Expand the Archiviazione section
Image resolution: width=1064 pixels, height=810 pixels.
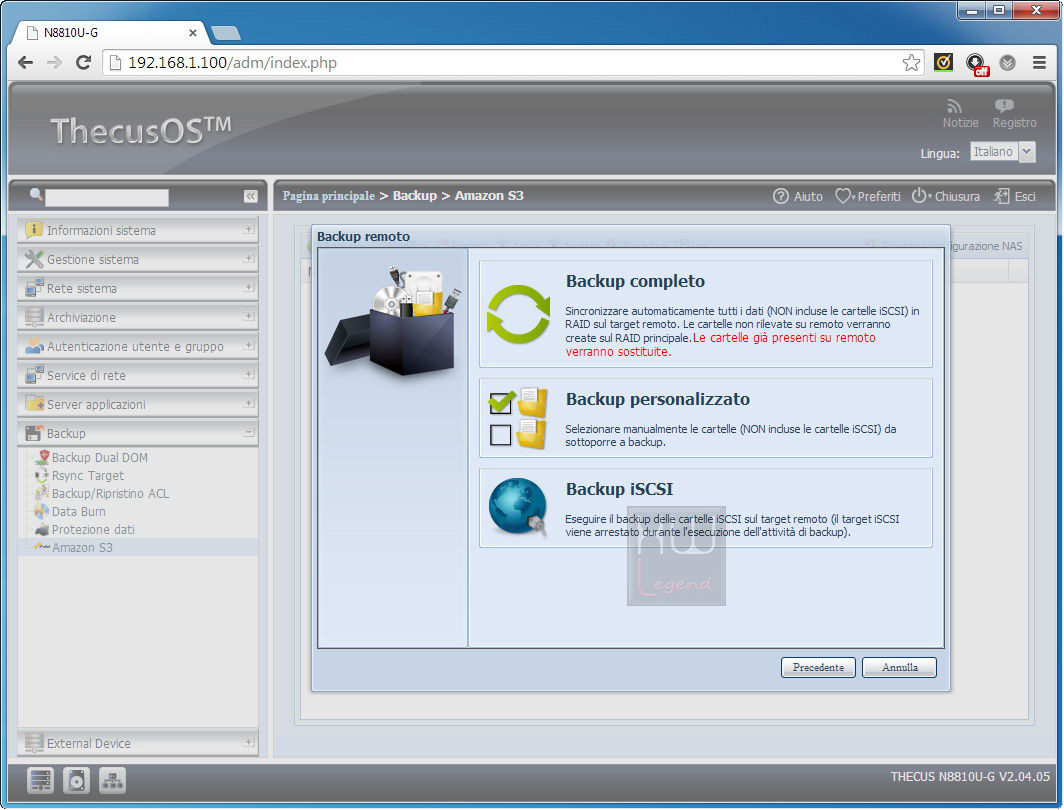tap(248, 316)
